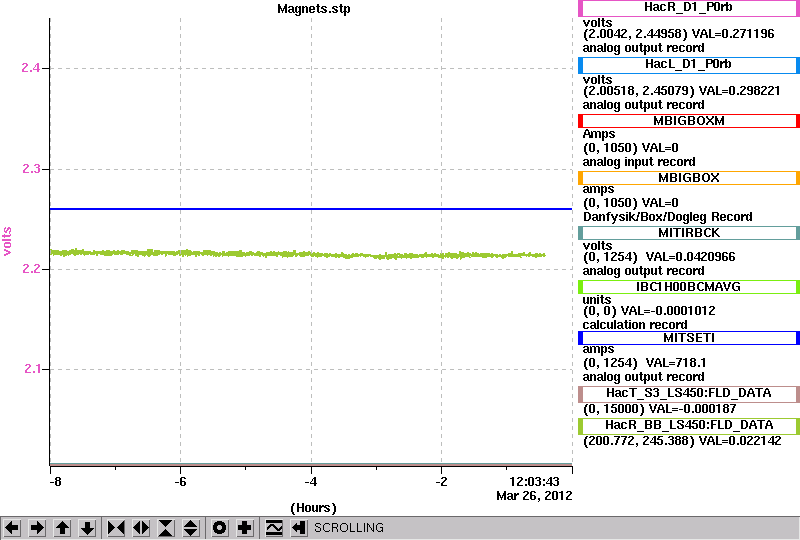Select the MITIRBCK legend entry
The image size is (800, 540).
tap(688, 233)
